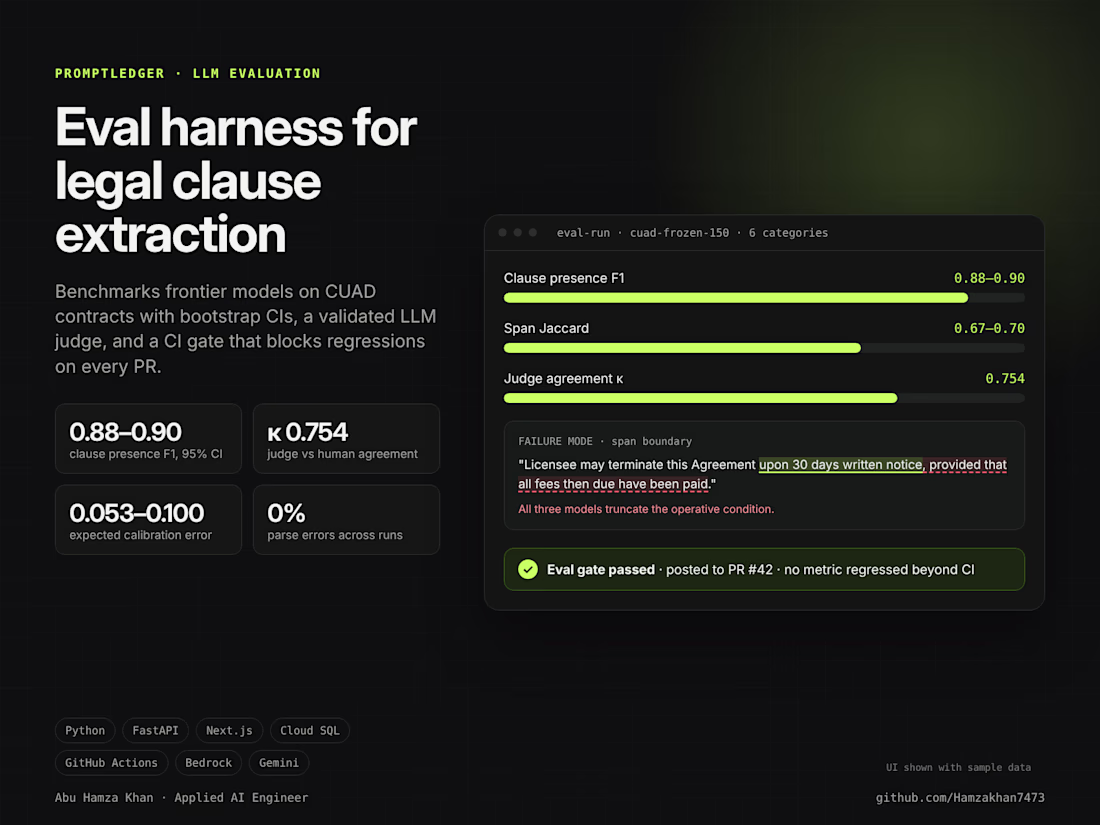Screen dimensions: 1100x825
Task: Choose the Cloud SQL tag
Action: coord(309,730)
